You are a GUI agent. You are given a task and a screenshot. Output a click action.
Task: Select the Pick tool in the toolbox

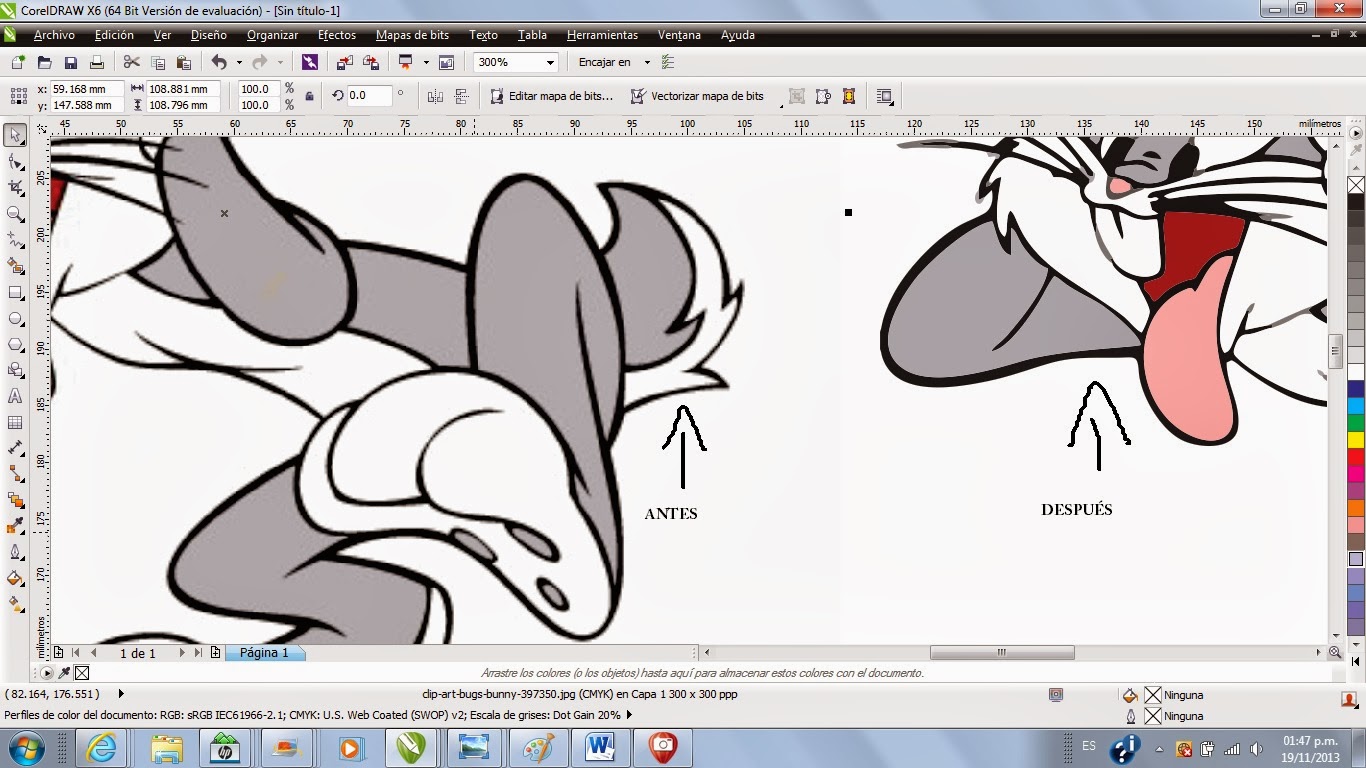[15, 135]
